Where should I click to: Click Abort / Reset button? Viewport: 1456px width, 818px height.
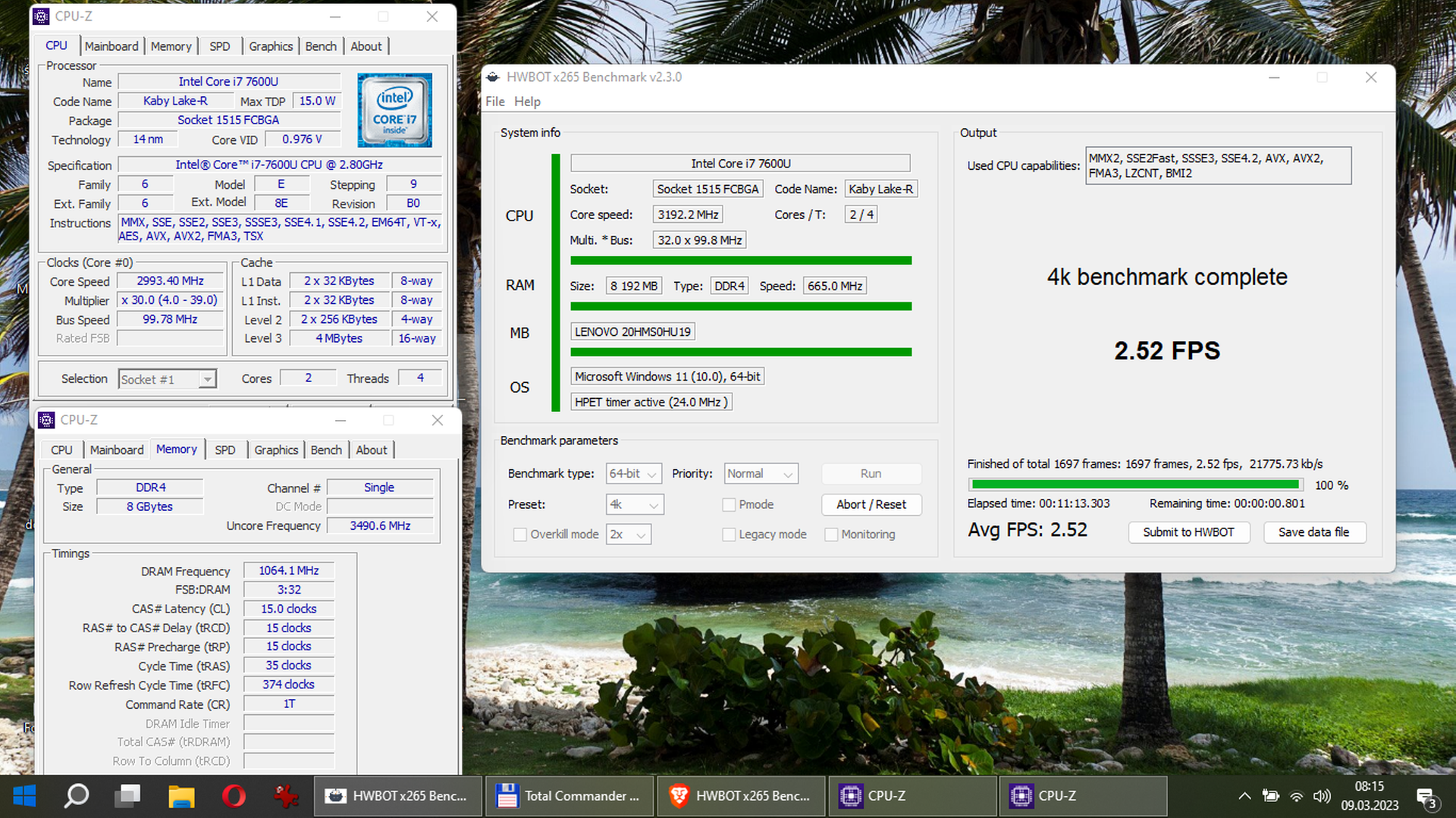(x=871, y=505)
